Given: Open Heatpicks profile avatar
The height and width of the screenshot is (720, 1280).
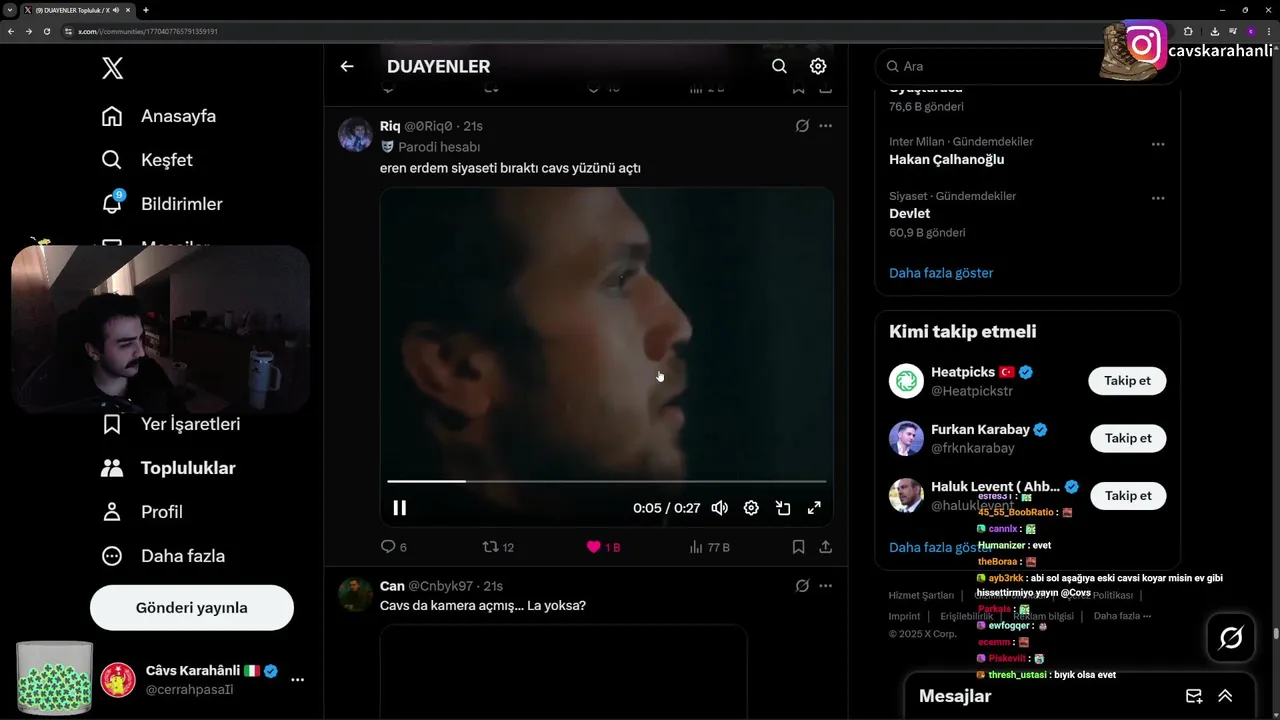Looking at the screenshot, I should pyautogui.click(x=906, y=381).
